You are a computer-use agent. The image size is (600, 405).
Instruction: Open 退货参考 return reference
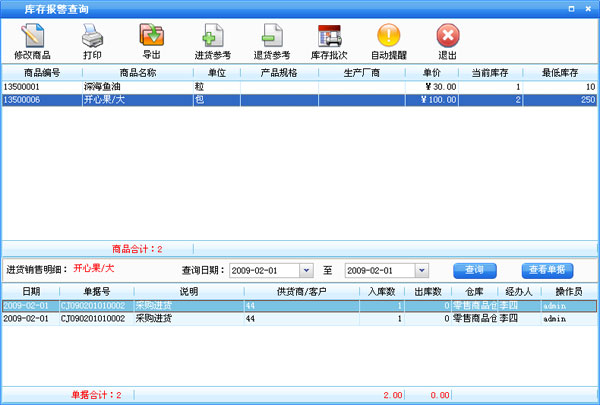[270, 38]
